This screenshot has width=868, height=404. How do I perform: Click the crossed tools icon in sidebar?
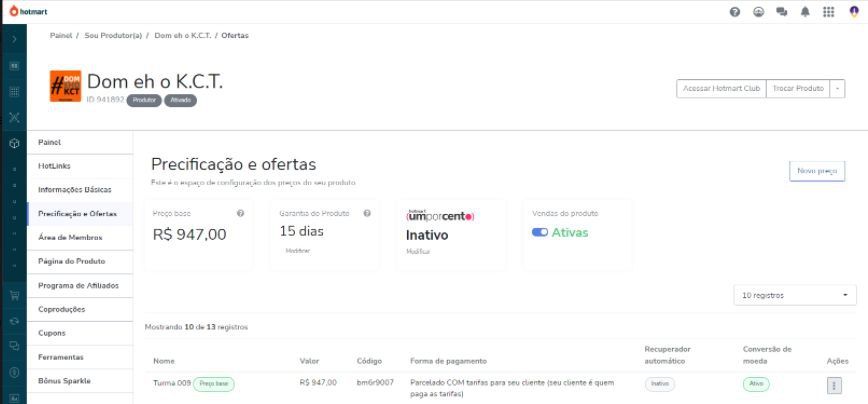tap(14, 117)
